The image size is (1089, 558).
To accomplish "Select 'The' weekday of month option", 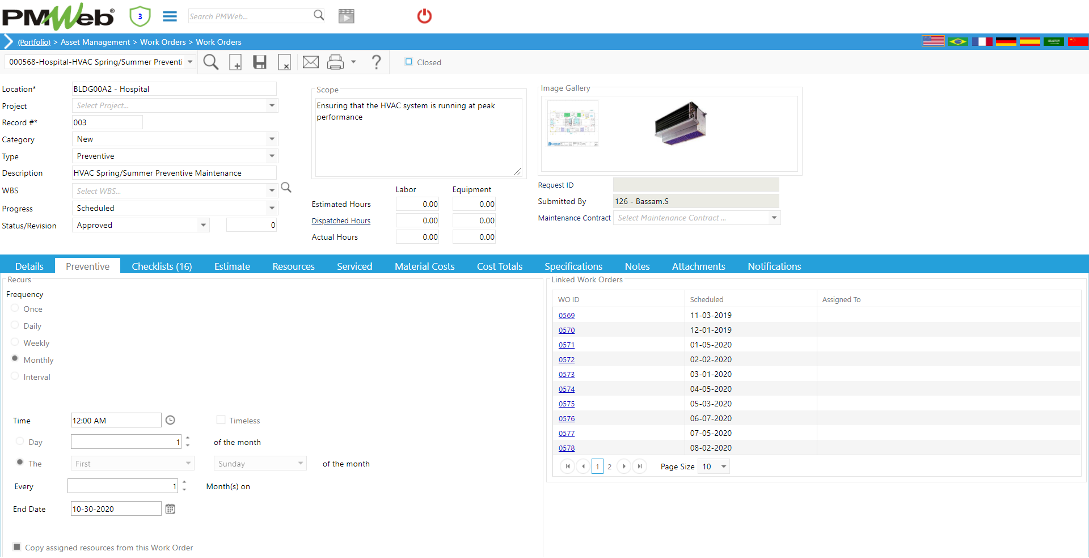I will 19,463.
